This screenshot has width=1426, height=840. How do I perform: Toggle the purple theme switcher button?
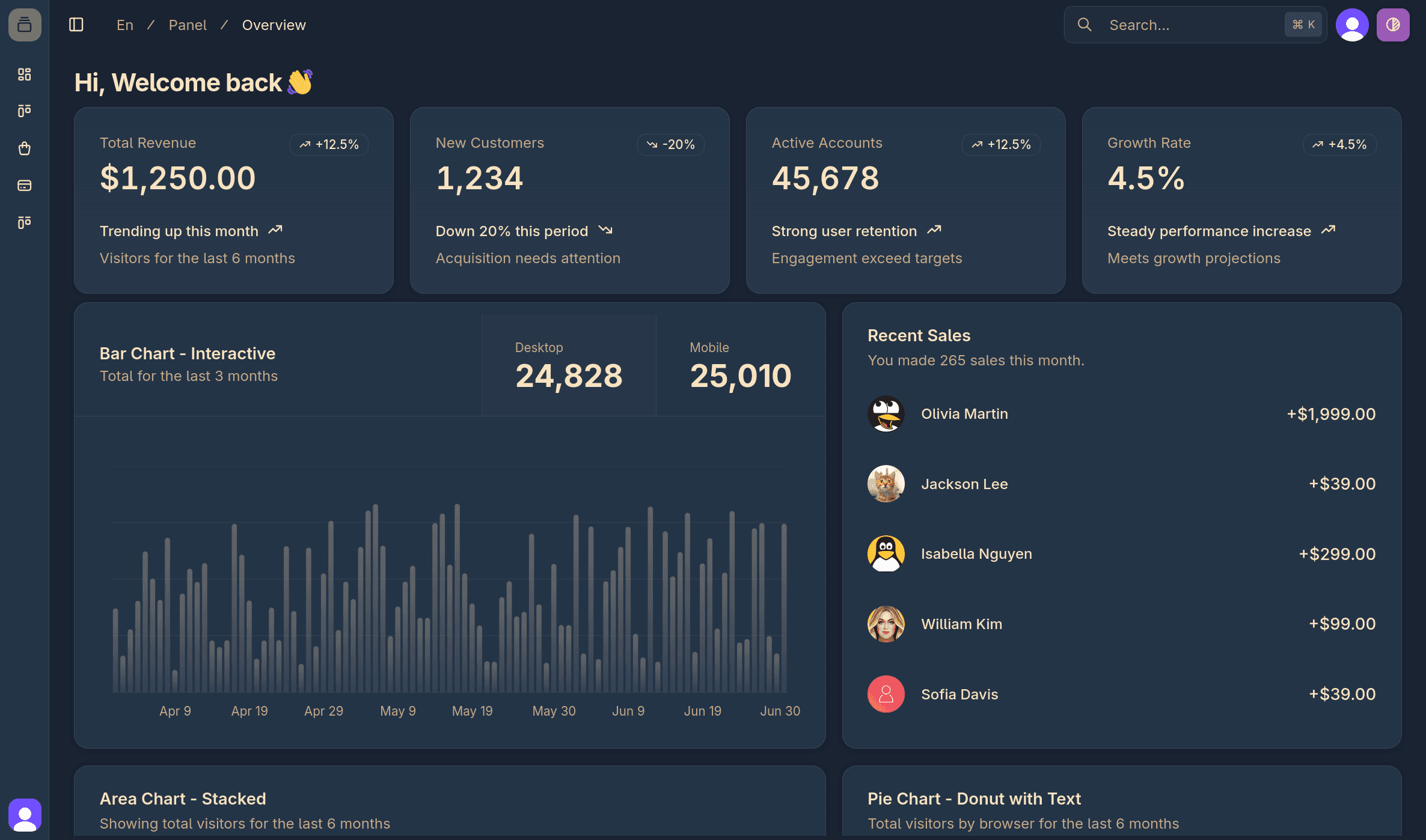[1393, 25]
